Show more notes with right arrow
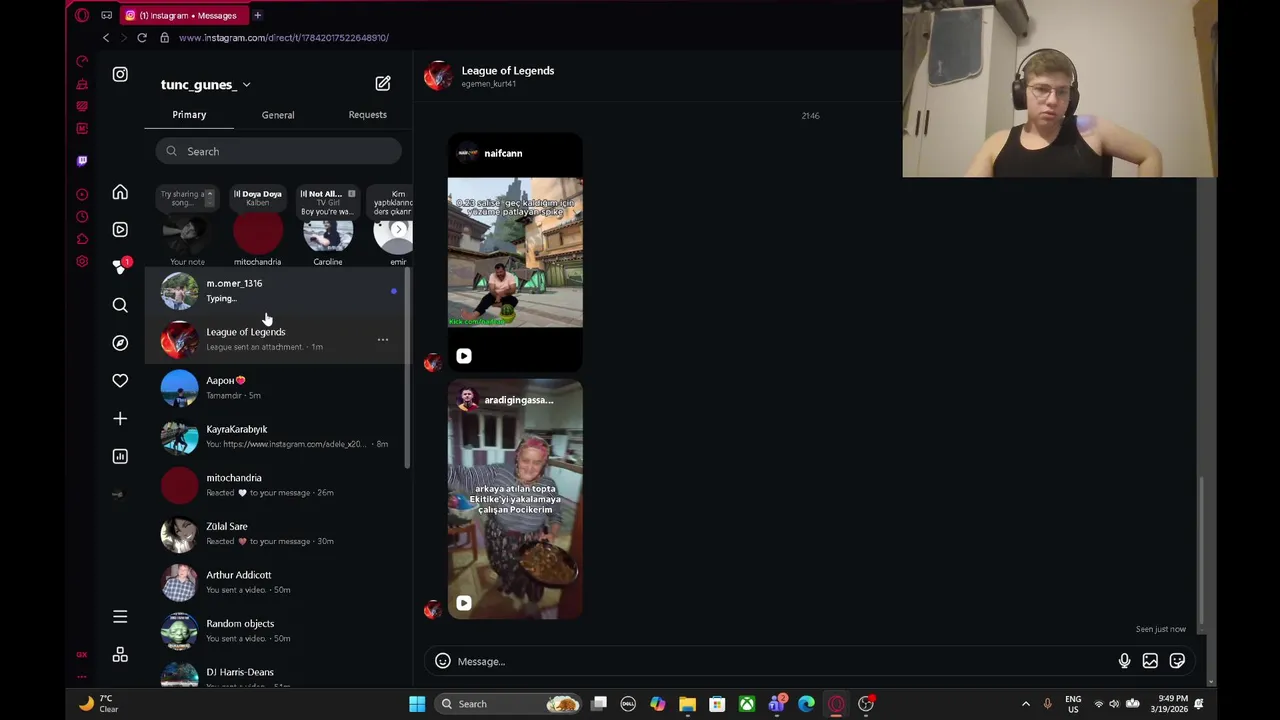The height and width of the screenshot is (720, 1280). [399, 229]
